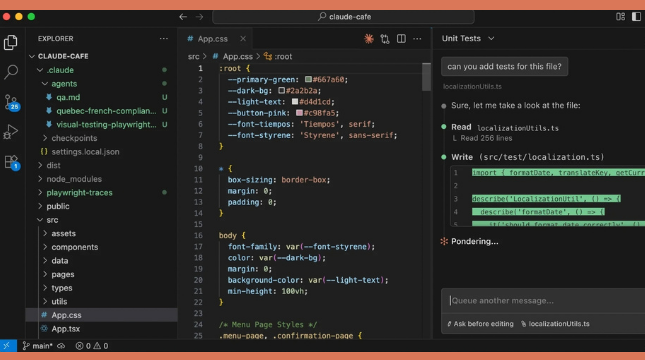
Task: Click the Read localizationUtils.ts step
Action: (x=505, y=128)
